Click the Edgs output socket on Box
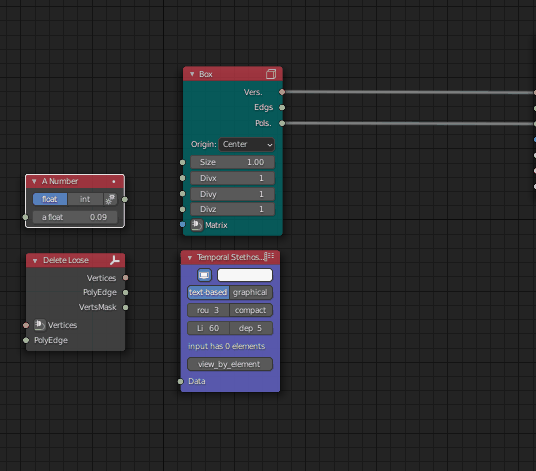This screenshot has height=471, width=536. tap(282, 108)
